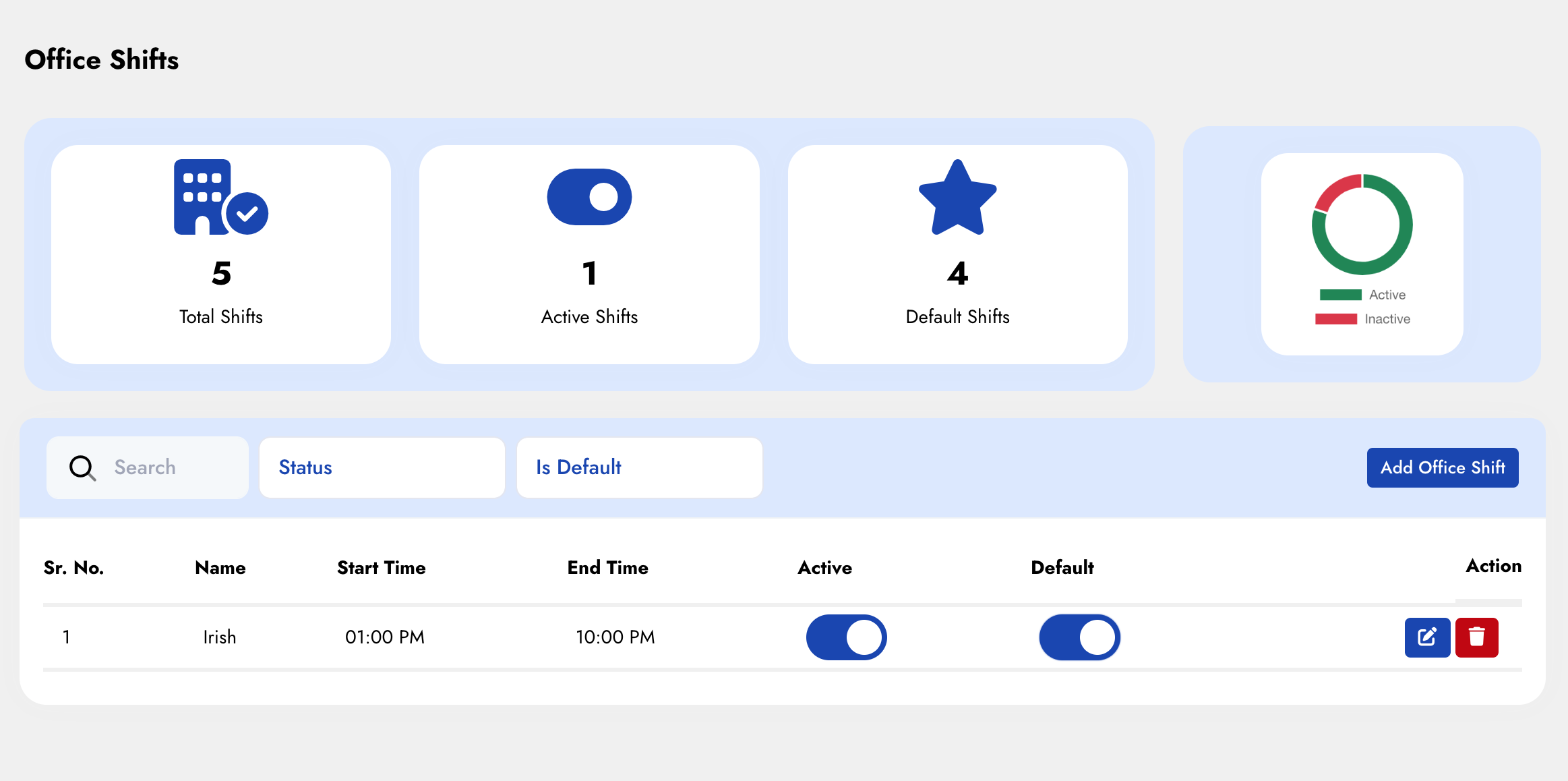Click the search magnifier icon
Screen dimensions: 1568x781
point(82,467)
